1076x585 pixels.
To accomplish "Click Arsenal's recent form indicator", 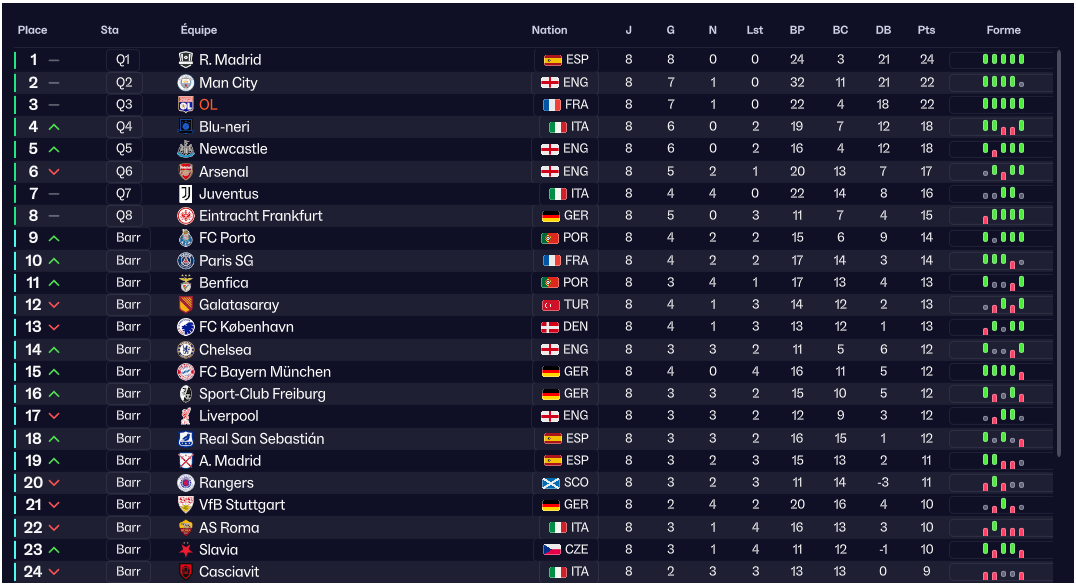I will (1003, 172).
